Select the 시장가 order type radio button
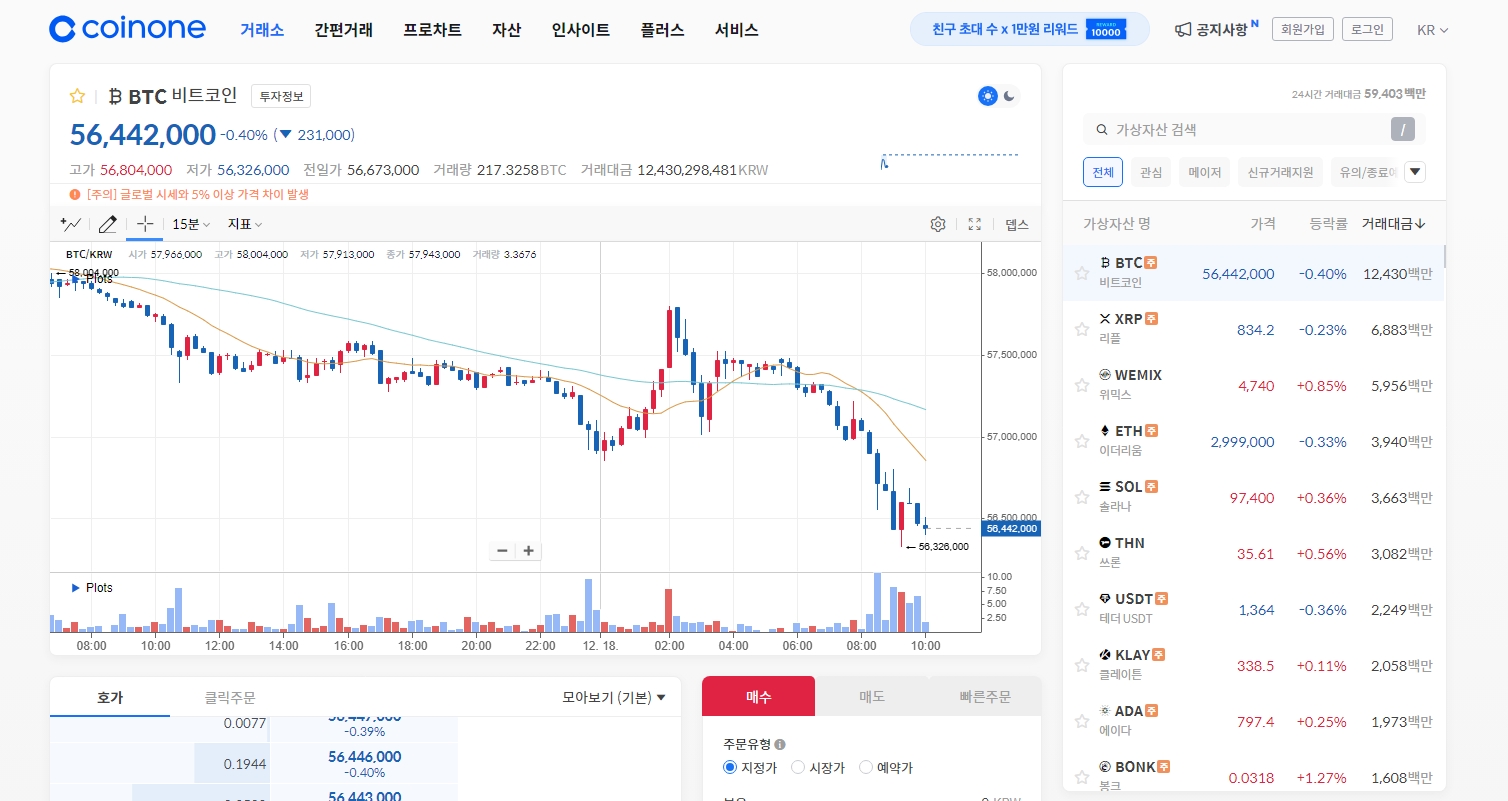The height and width of the screenshot is (801, 1508). 798,768
